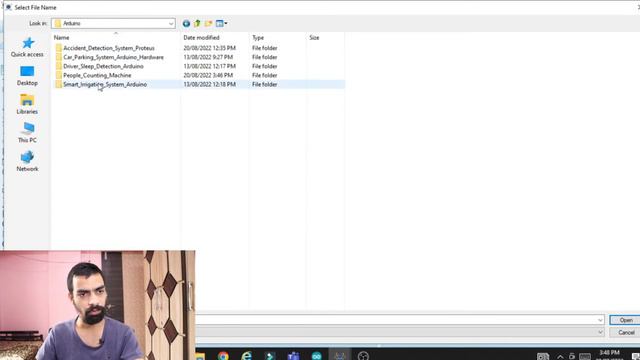This screenshot has width=640, height=360.
Task: Click the file name input field
Action: 396,320
